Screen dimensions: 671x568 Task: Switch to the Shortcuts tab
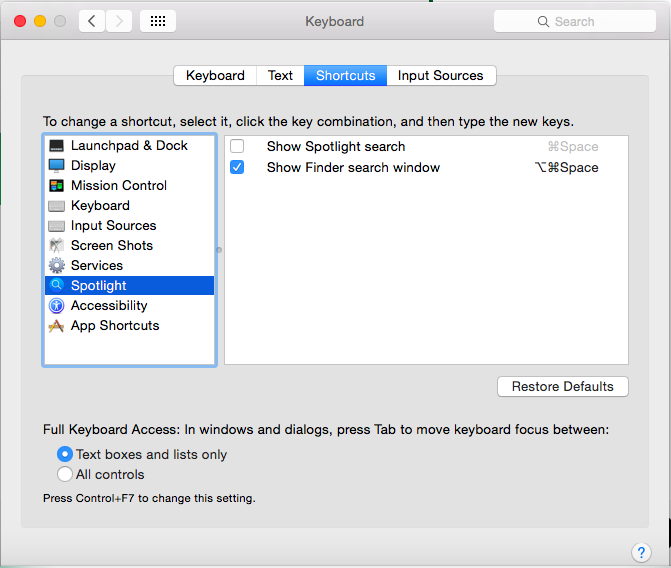tap(345, 76)
